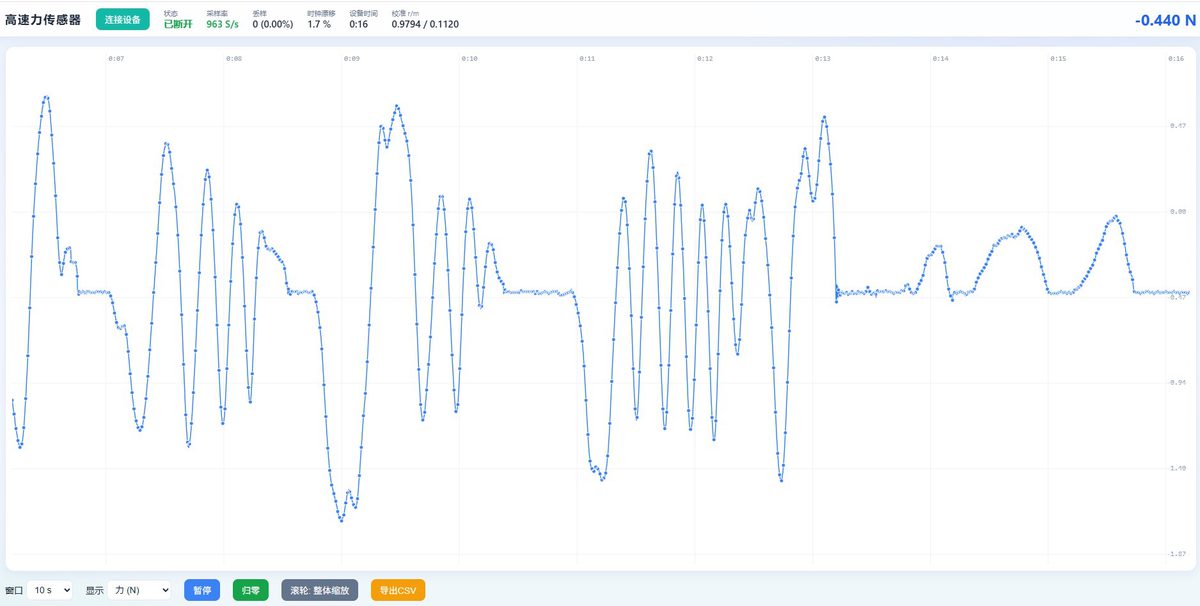
Task: Click the 1.7 % clock drift value
Action: [319, 24]
